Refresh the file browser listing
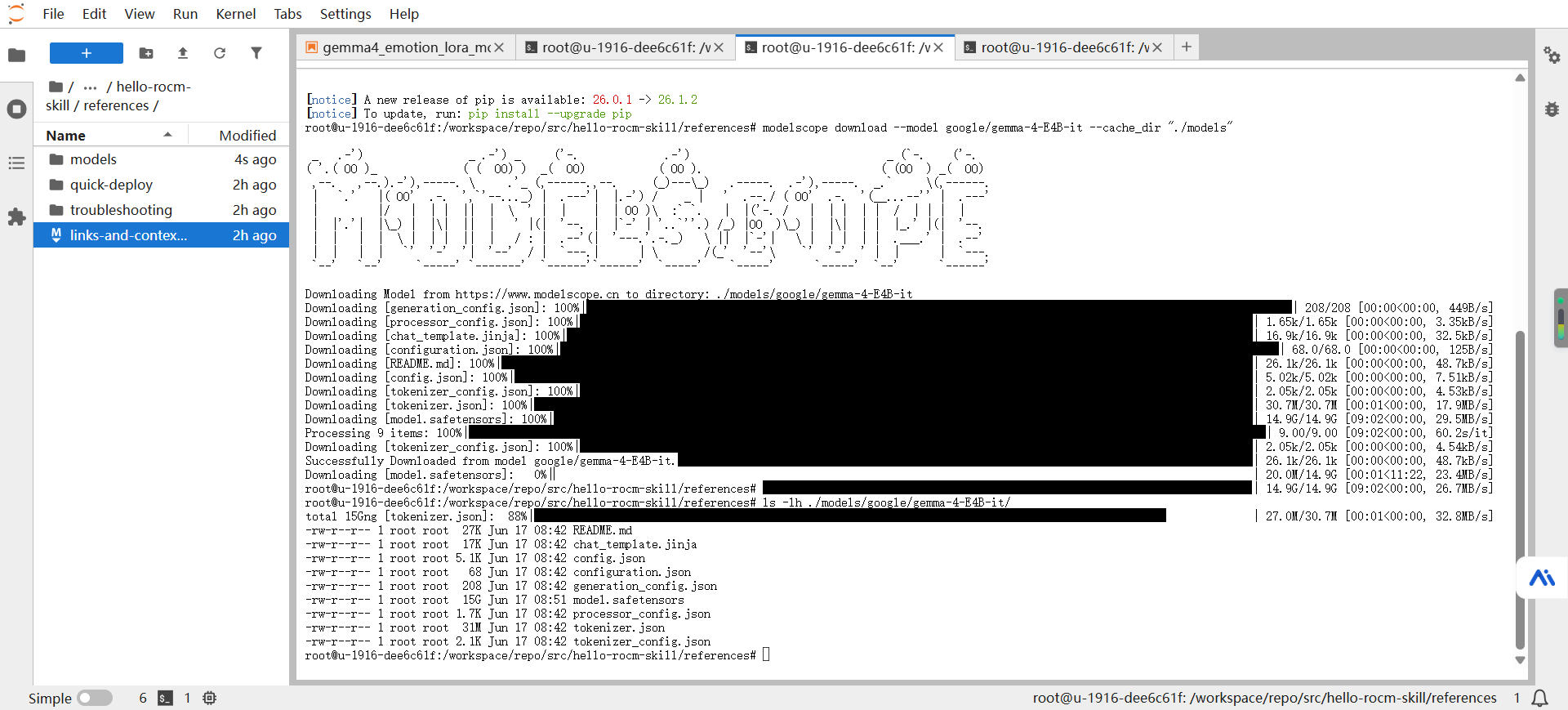Screen dimensions: 1568x710 coord(220,53)
